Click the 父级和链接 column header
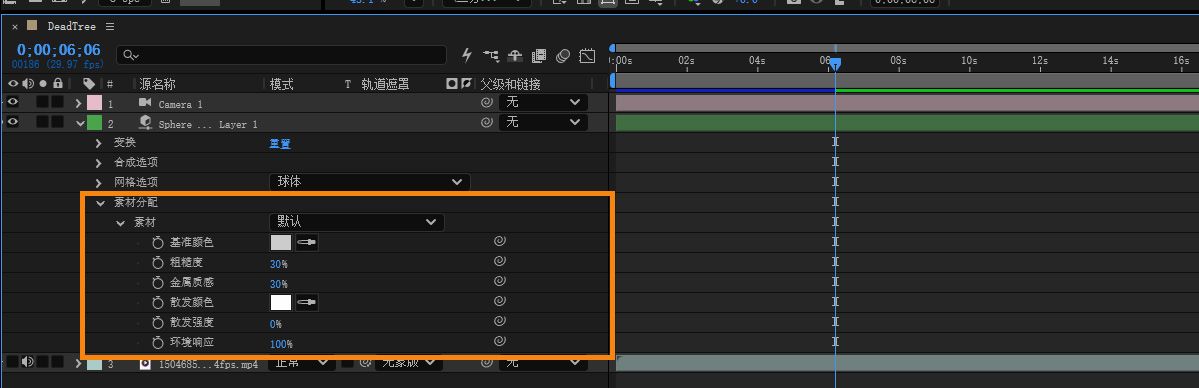The image size is (1199, 388). (x=510, y=84)
